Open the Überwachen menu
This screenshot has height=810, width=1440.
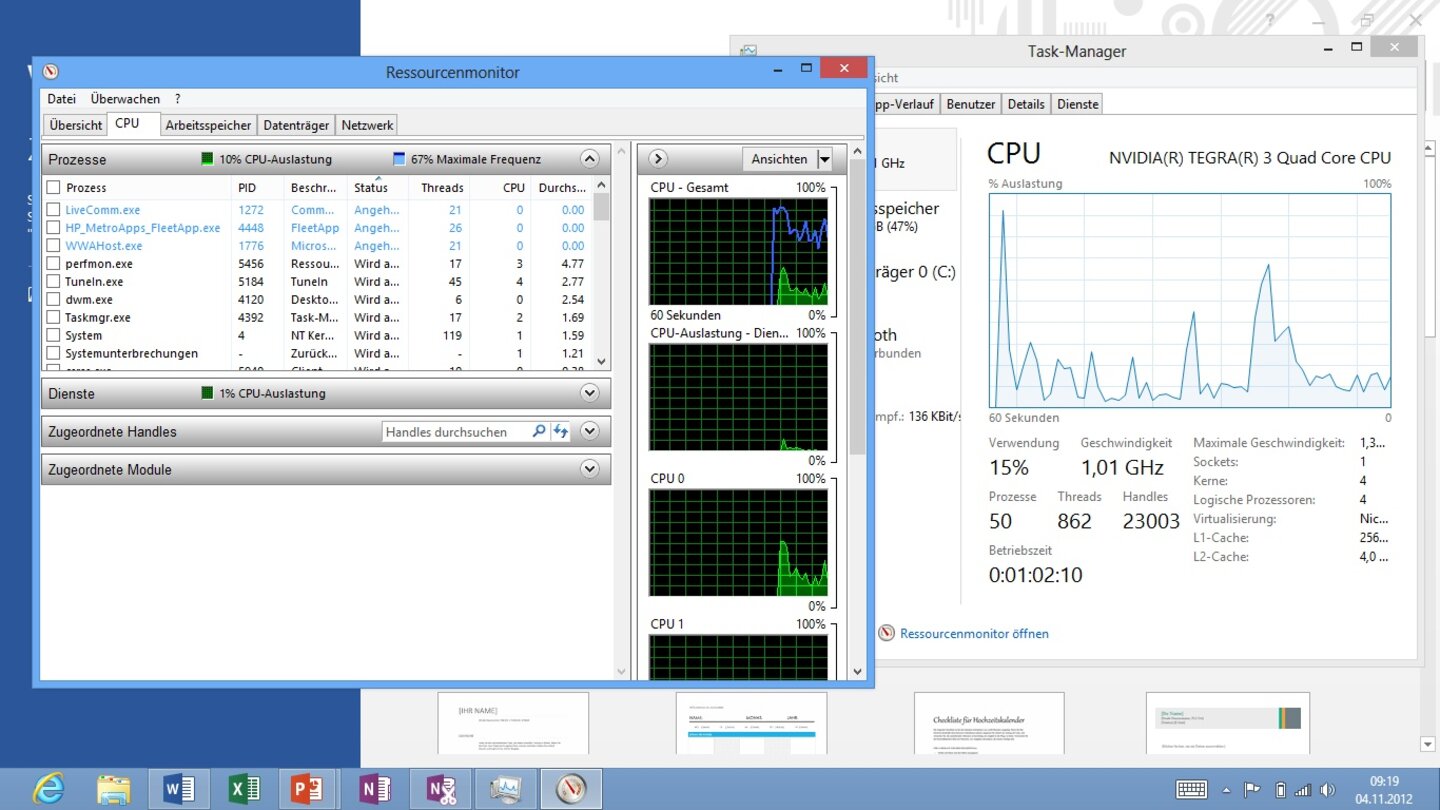tap(125, 99)
